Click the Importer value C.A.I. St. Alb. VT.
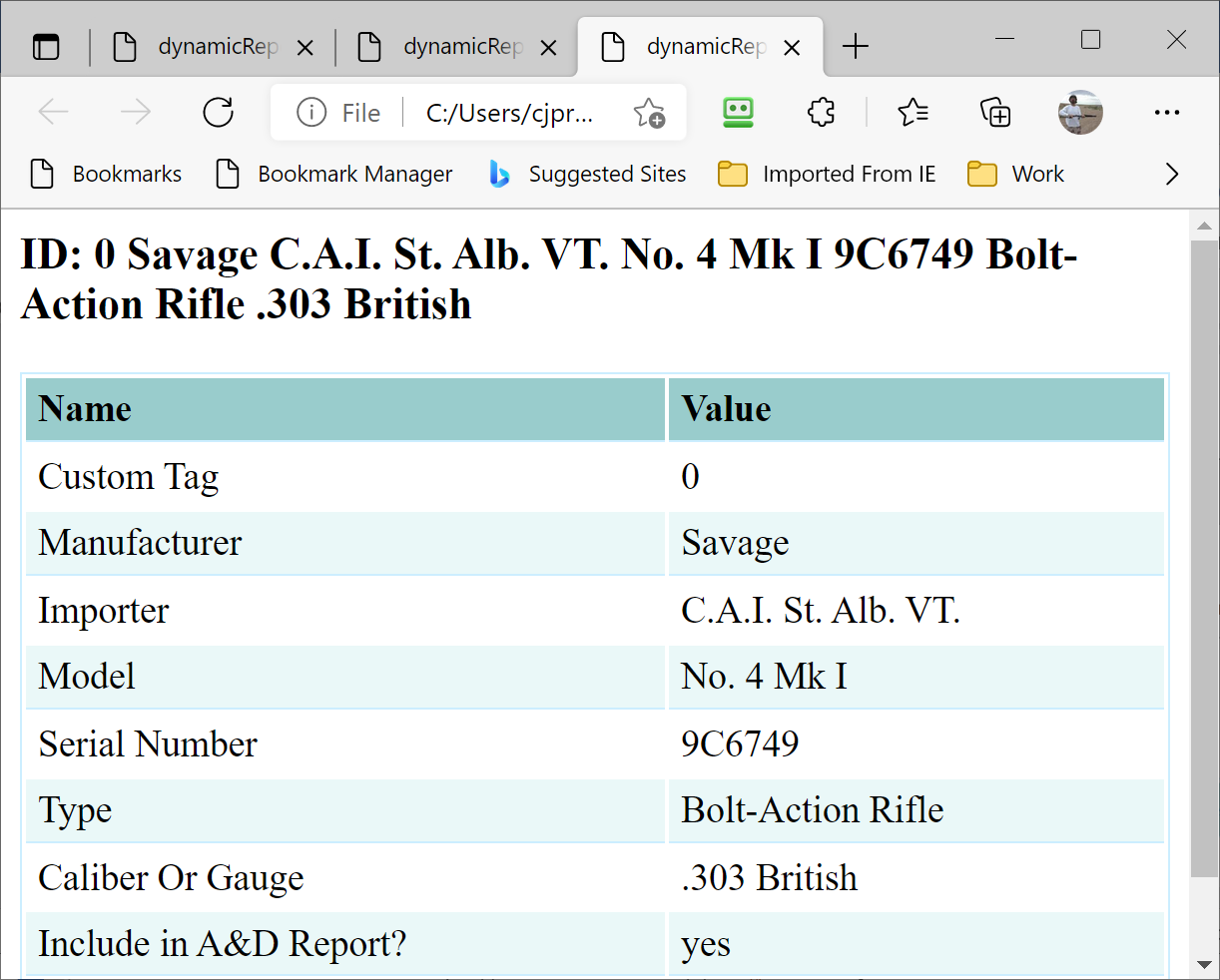 pos(821,611)
